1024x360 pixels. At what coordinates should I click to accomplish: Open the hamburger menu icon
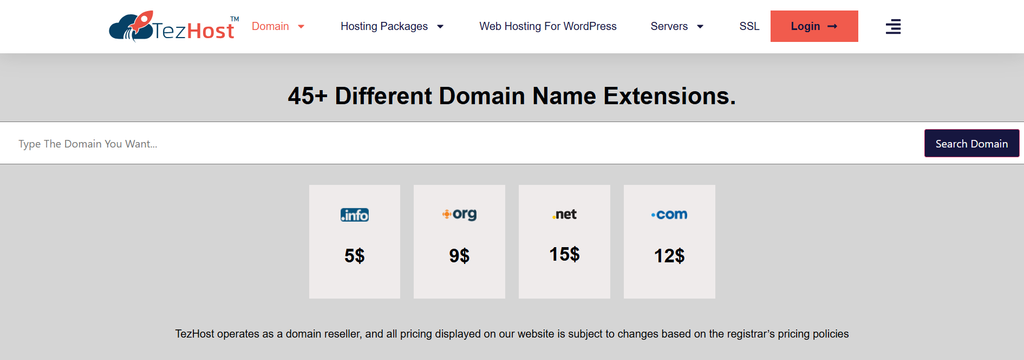tap(893, 27)
